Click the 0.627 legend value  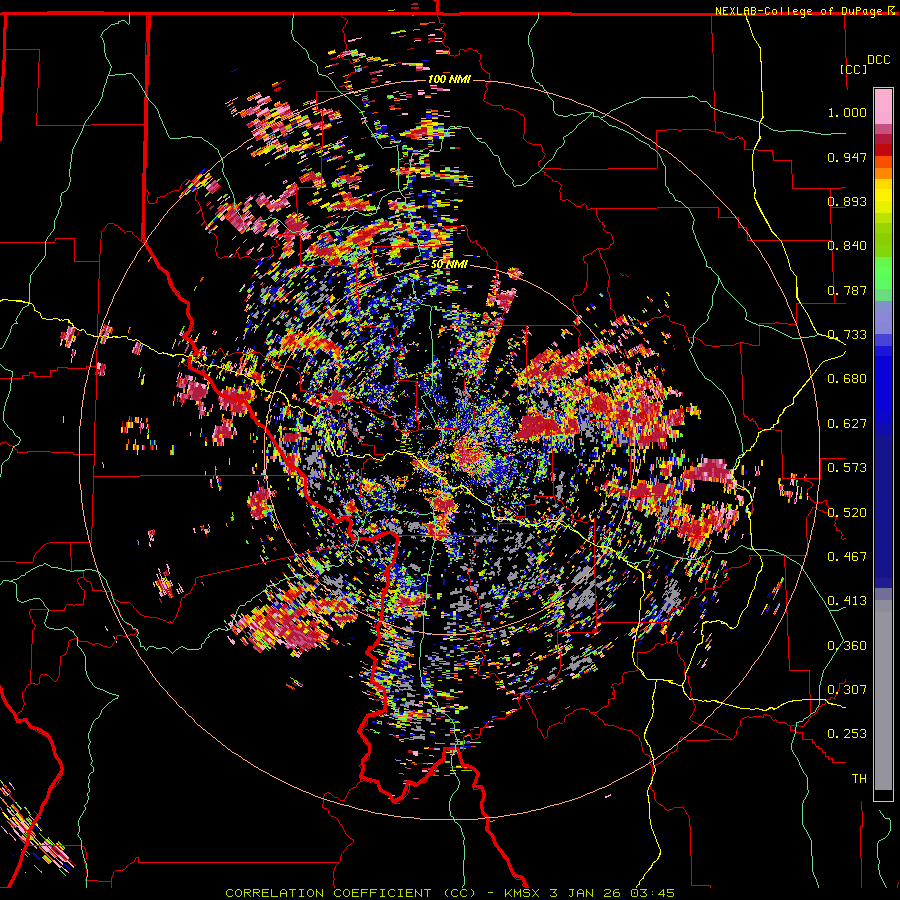coord(847,423)
